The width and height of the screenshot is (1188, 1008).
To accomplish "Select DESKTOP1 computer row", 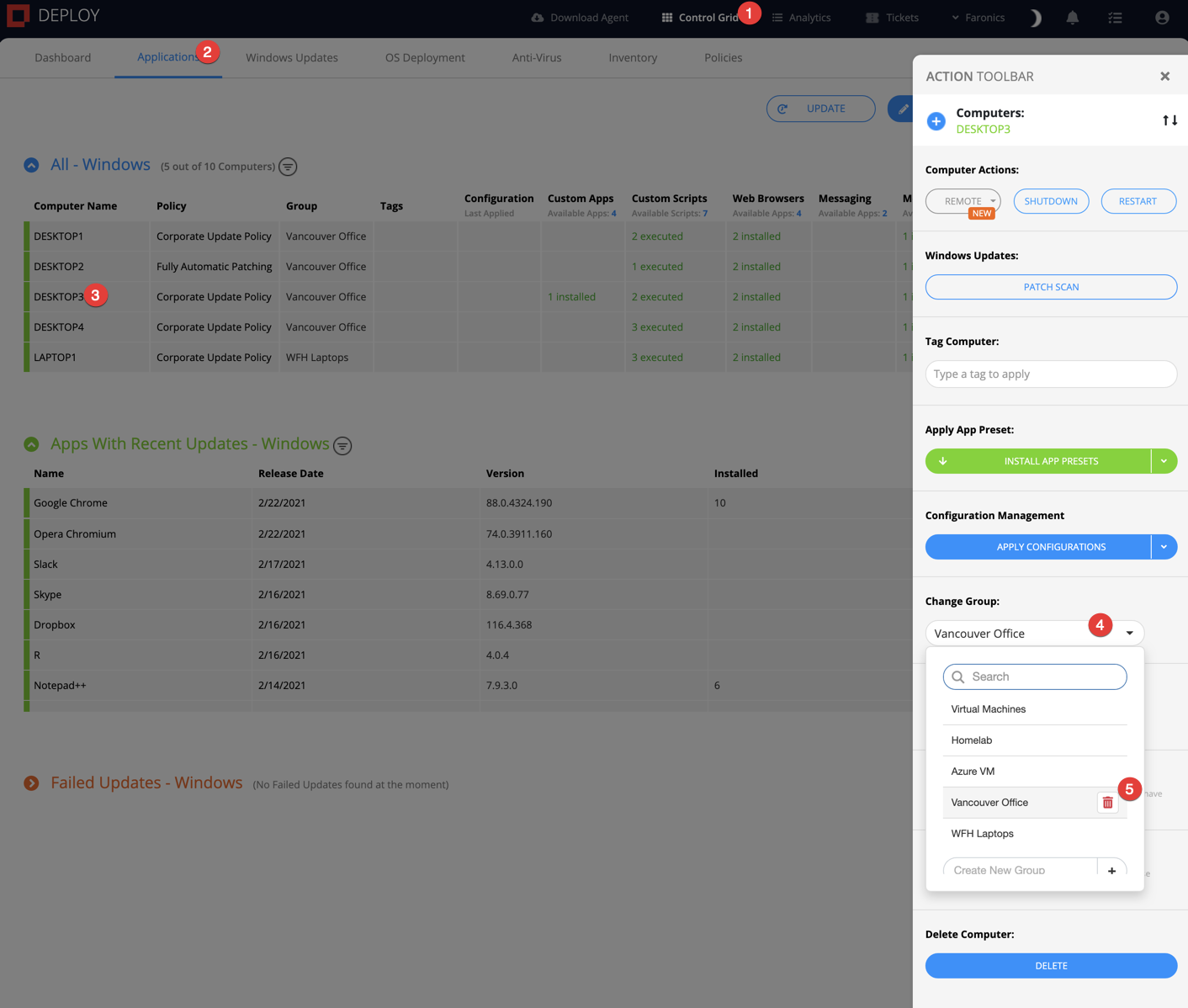I will pyautogui.click(x=468, y=236).
